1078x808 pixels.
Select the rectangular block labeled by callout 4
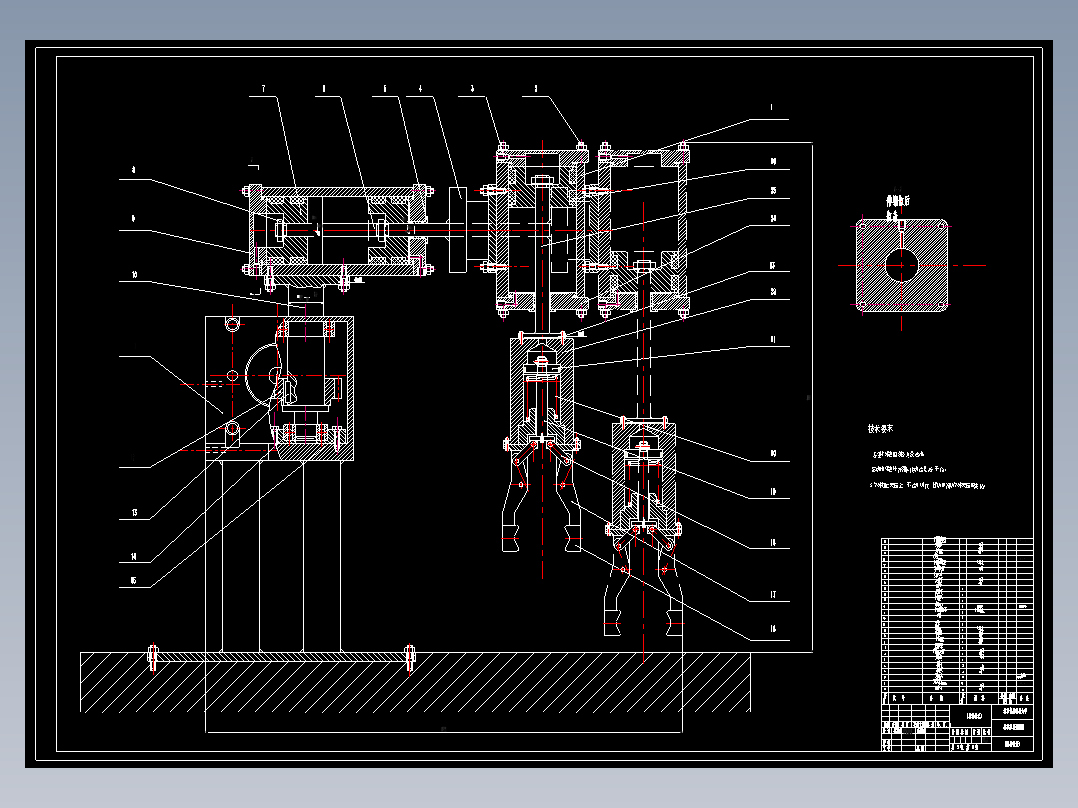pyautogui.click(x=458, y=230)
